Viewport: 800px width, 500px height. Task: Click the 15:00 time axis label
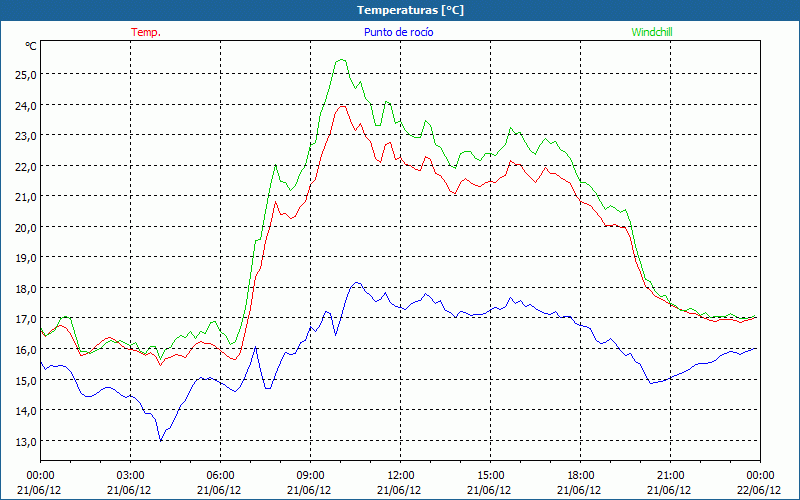490,476
